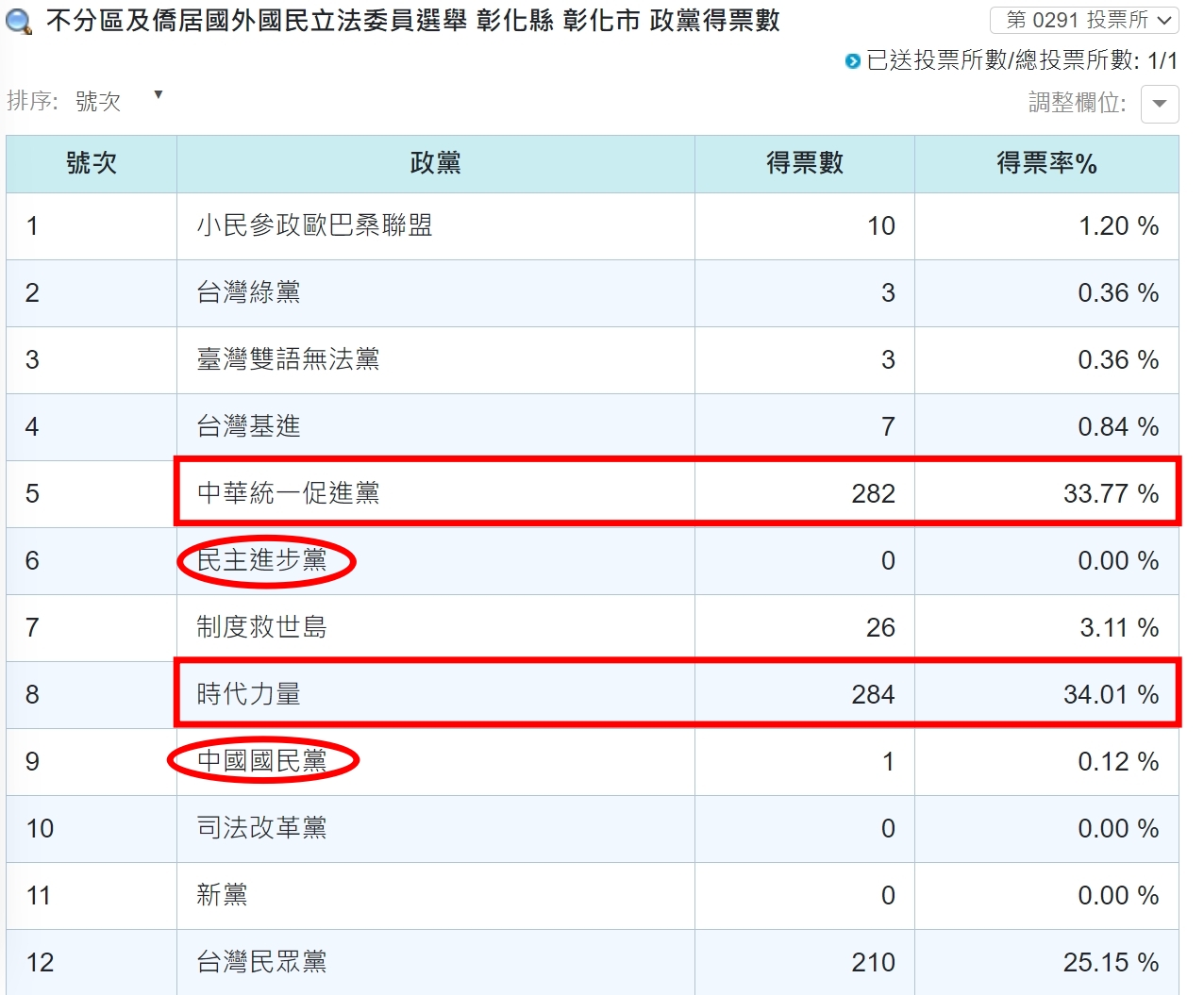
Task: Click the 得票數 column header
Action: click(805, 164)
